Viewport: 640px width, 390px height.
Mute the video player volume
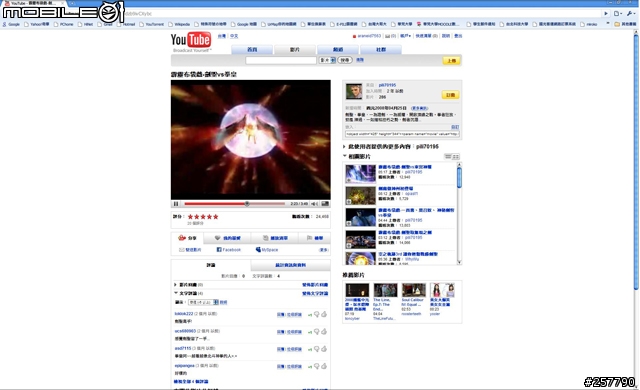click(x=314, y=204)
